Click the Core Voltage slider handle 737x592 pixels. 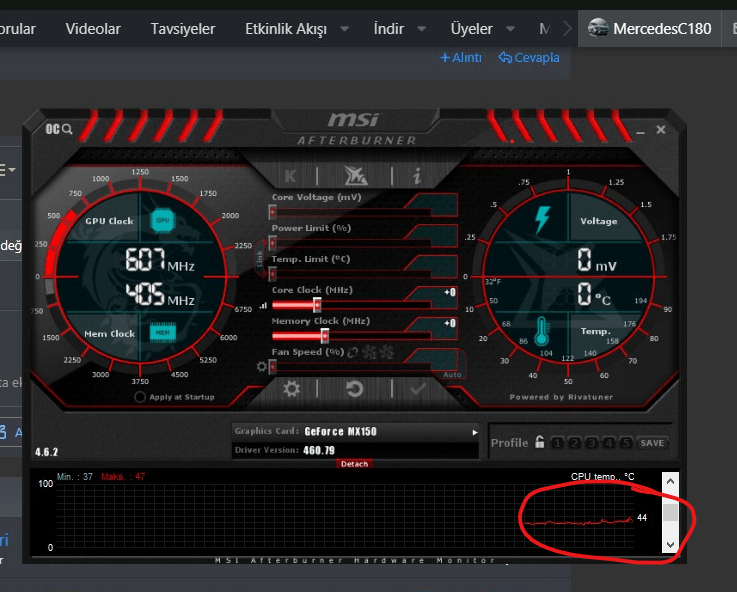[x=272, y=212]
